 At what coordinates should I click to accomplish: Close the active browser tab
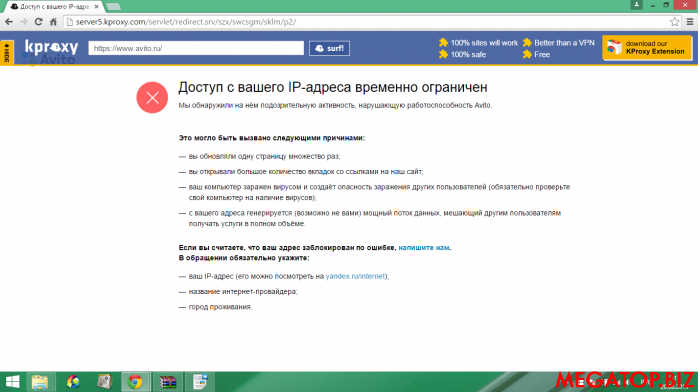point(96,7)
